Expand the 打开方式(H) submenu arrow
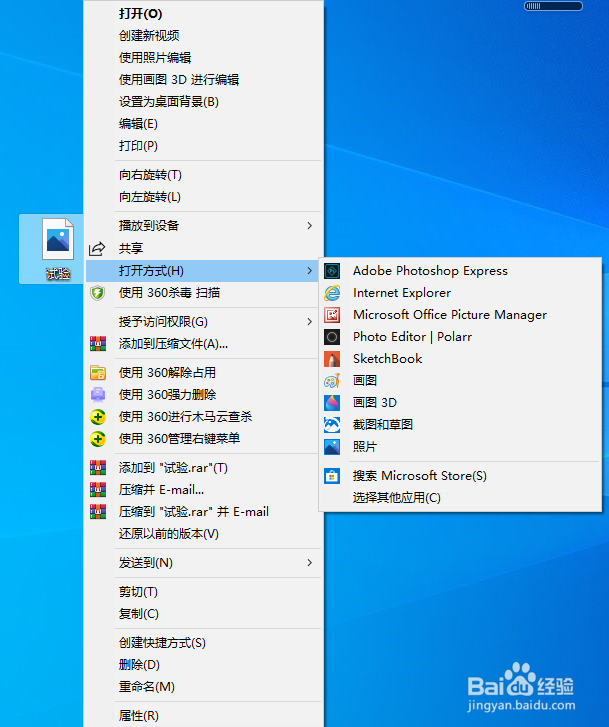 click(x=309, y=271)
